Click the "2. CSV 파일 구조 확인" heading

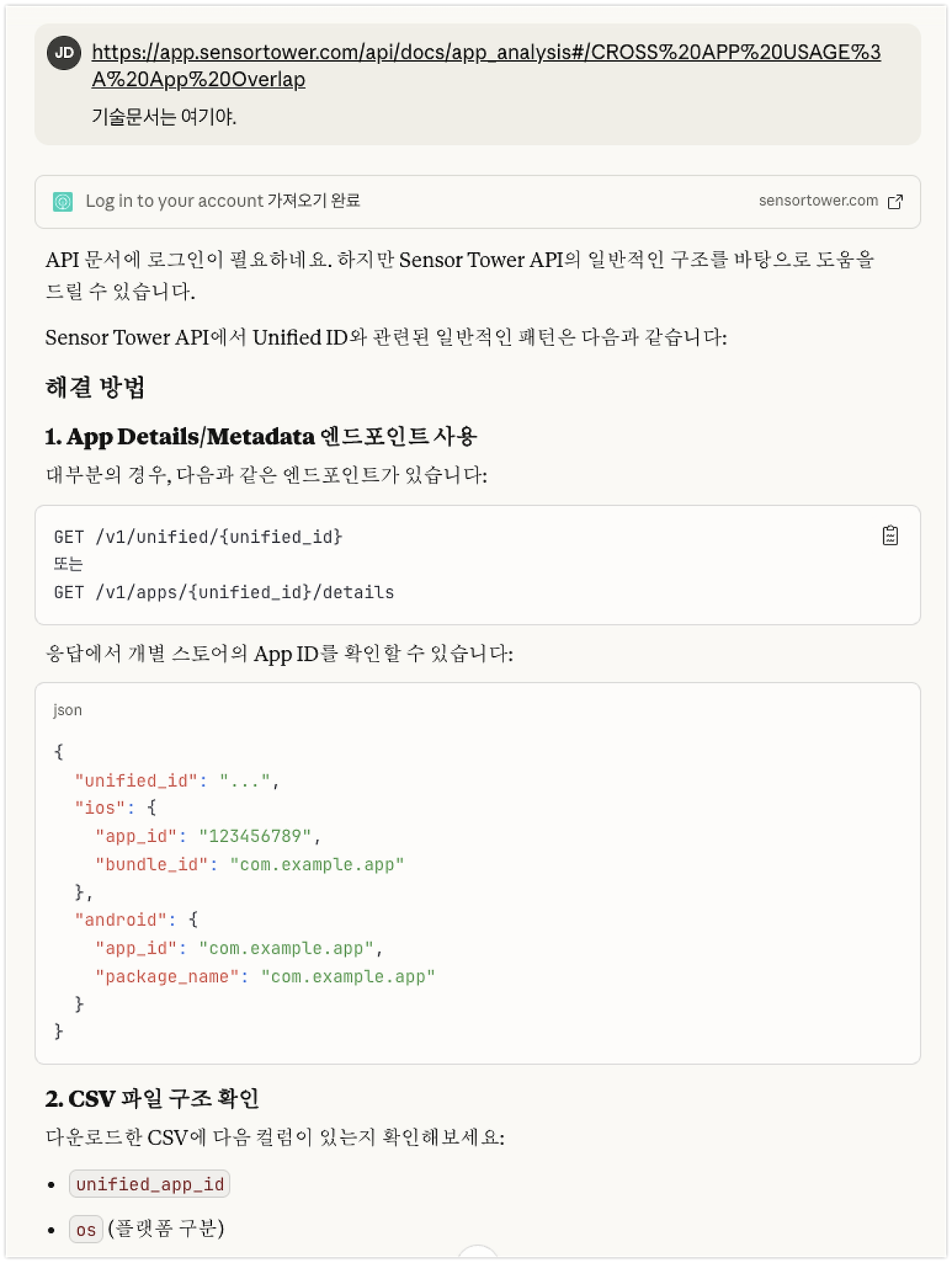tap(152, 1099)
